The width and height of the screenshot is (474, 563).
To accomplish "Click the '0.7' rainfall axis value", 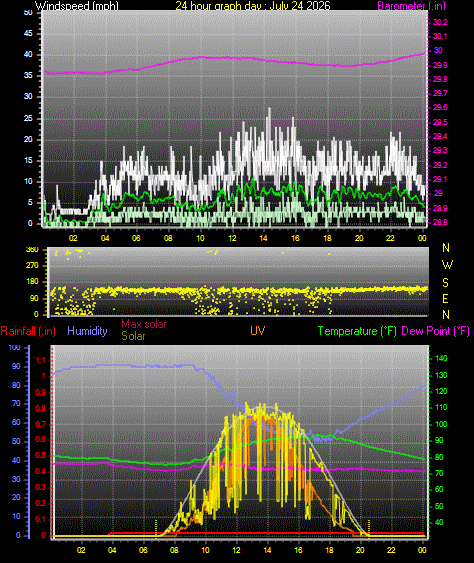I will (41, 424).
